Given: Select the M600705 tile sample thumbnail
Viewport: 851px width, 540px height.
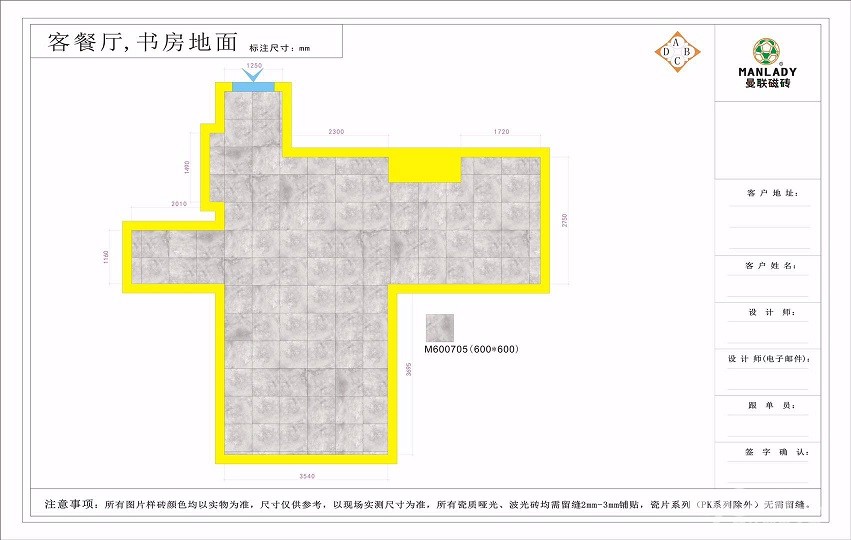Looking at the screenshot, I should click(439, 328).
